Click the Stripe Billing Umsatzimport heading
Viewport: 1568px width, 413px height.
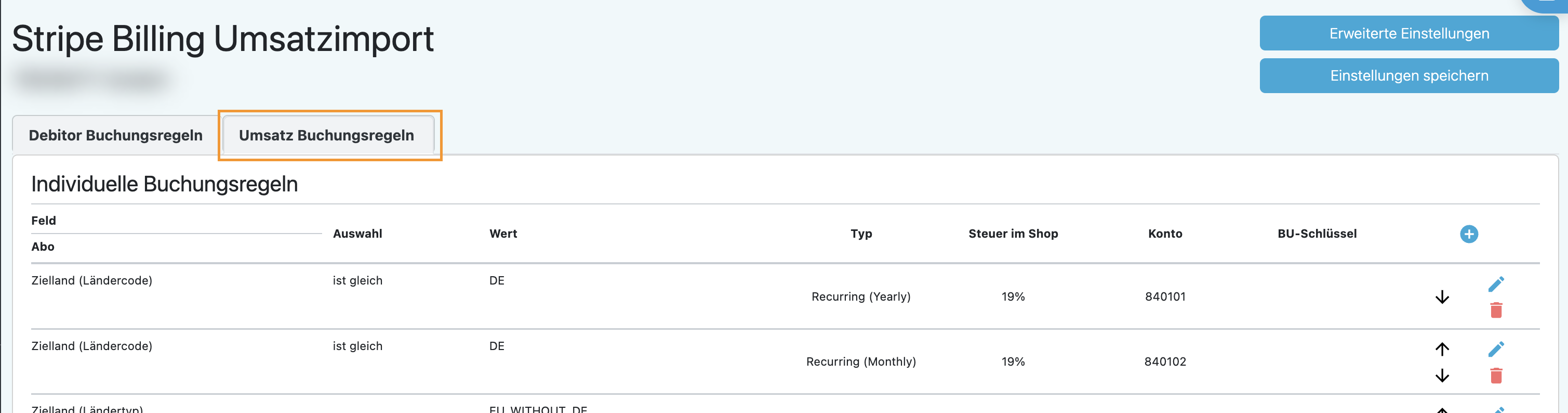click(x=223, y=39)
